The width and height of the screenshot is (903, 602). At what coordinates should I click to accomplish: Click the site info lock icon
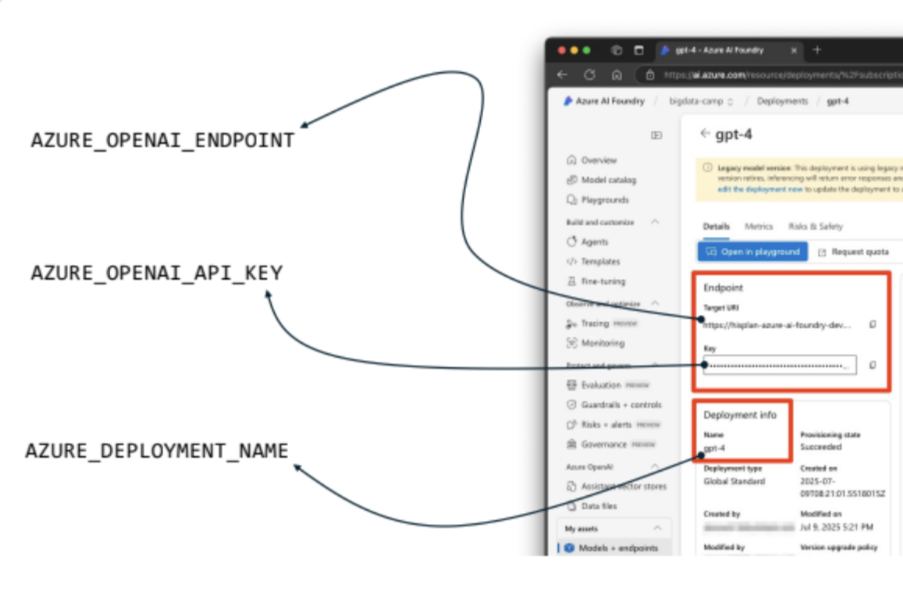coord(650,75)
